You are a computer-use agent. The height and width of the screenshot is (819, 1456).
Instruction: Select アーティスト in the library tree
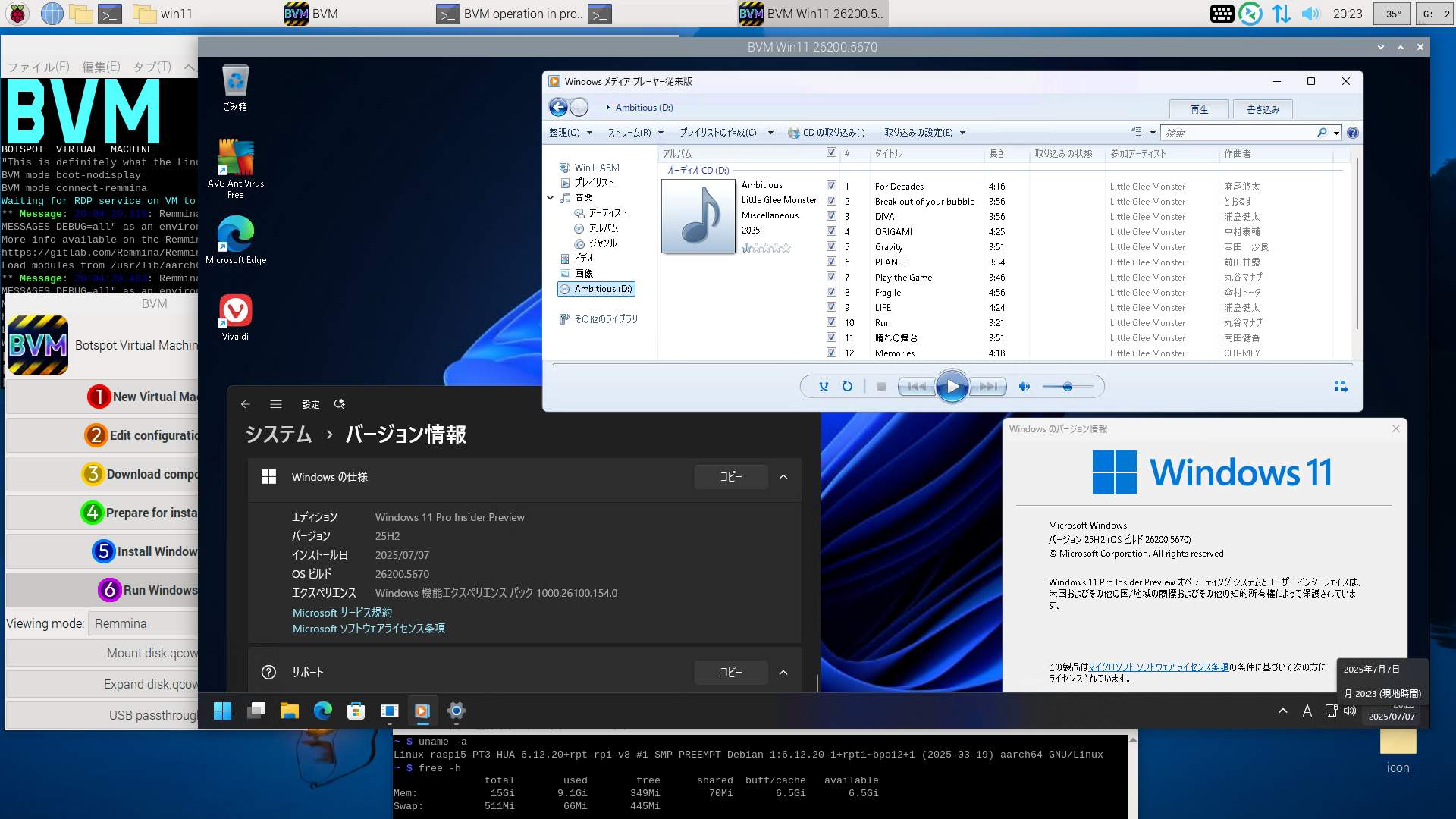coord(600,213)
